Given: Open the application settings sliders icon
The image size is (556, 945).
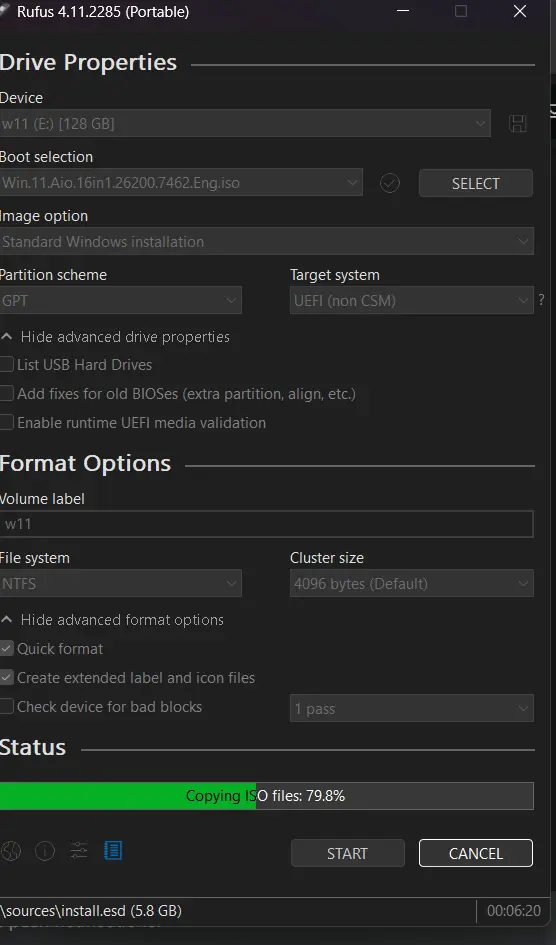Looking at the screenshot, I should click(x=79, y=850).
